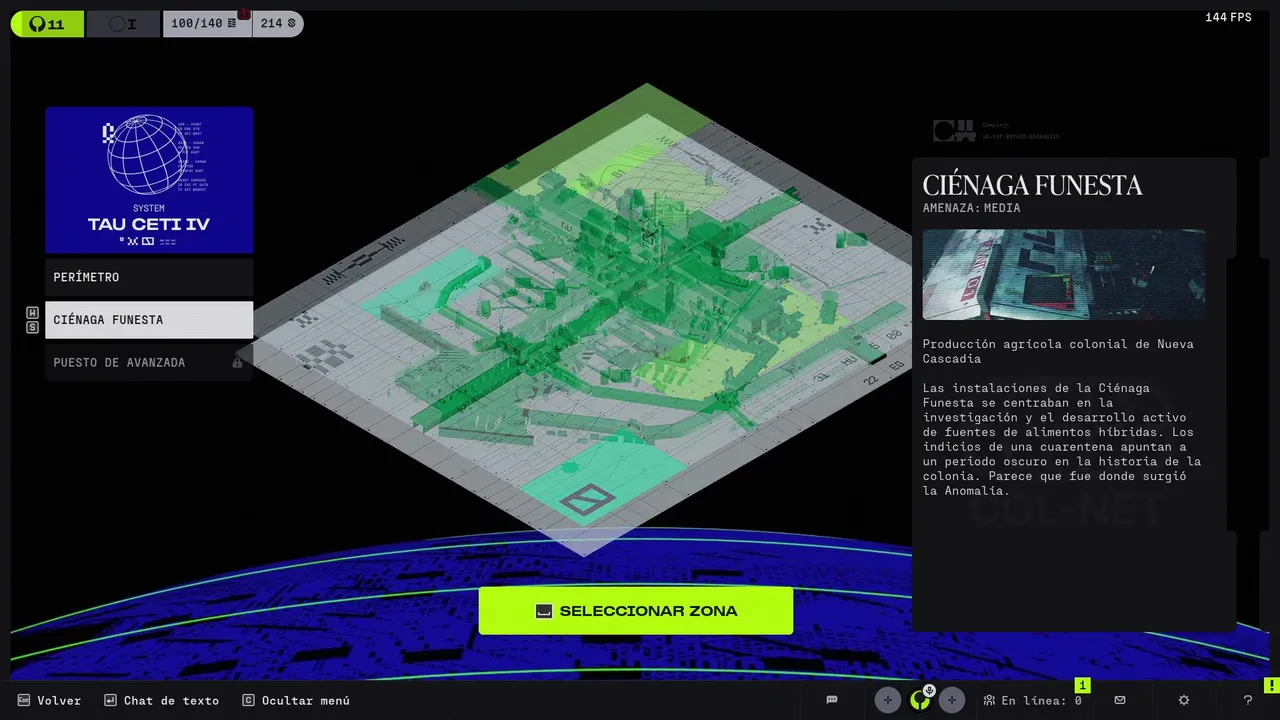Open the chat bubble icon
The width and height of the screenshot is (1280, 720).
coord(832,700)
